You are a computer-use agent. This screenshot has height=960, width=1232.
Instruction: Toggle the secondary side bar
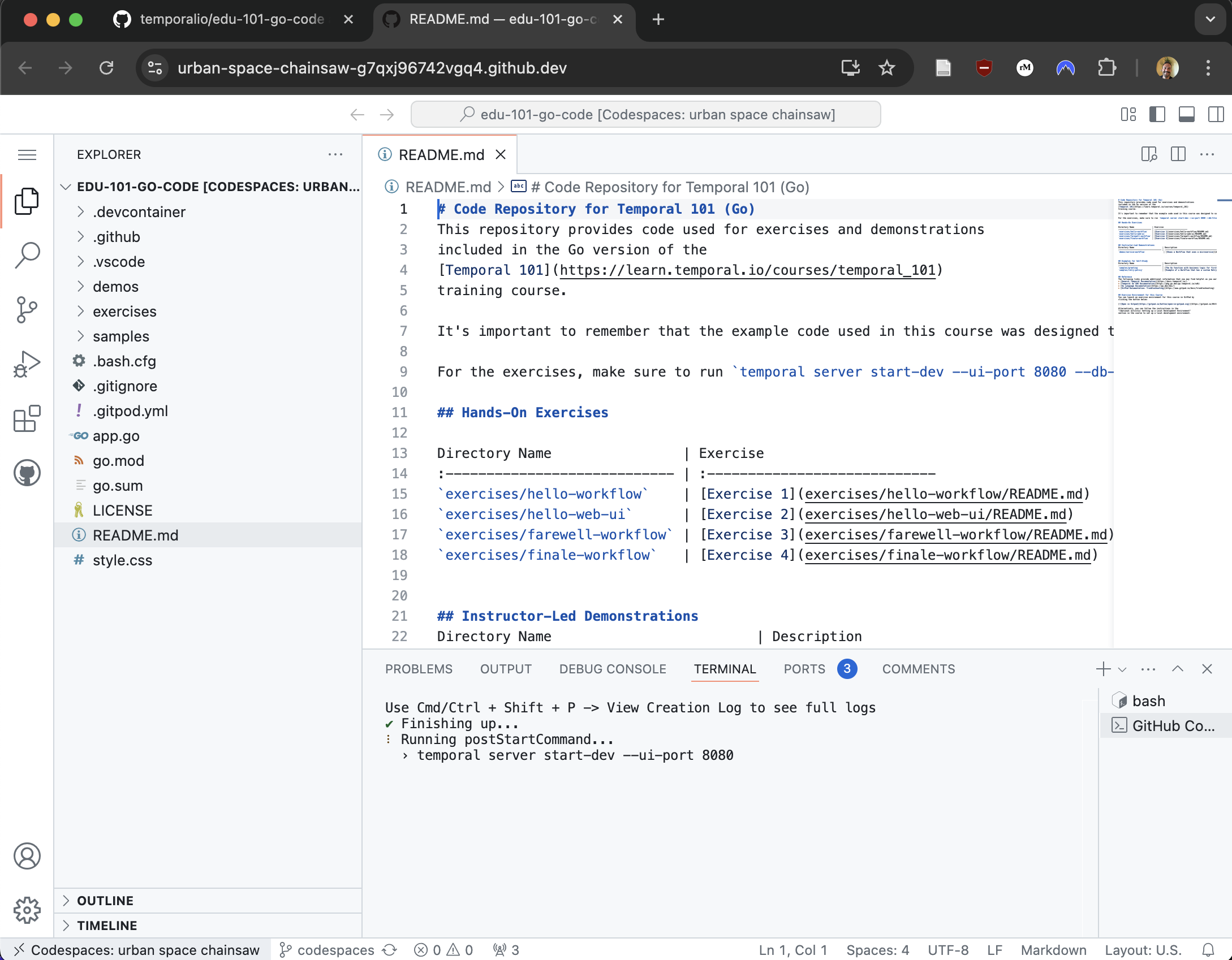[1216, 115]
